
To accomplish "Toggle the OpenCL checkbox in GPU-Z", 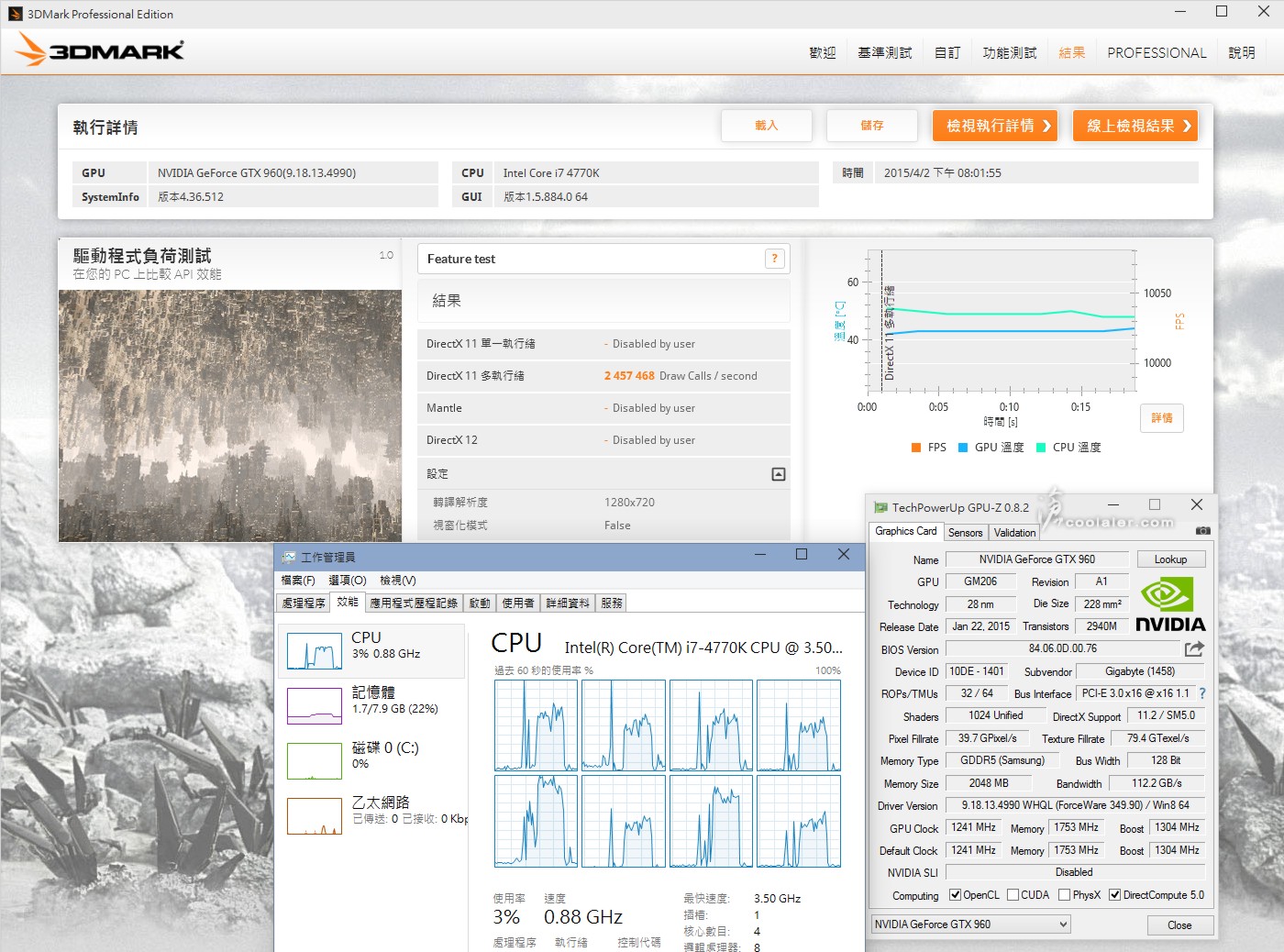I will tap(955, 895).
